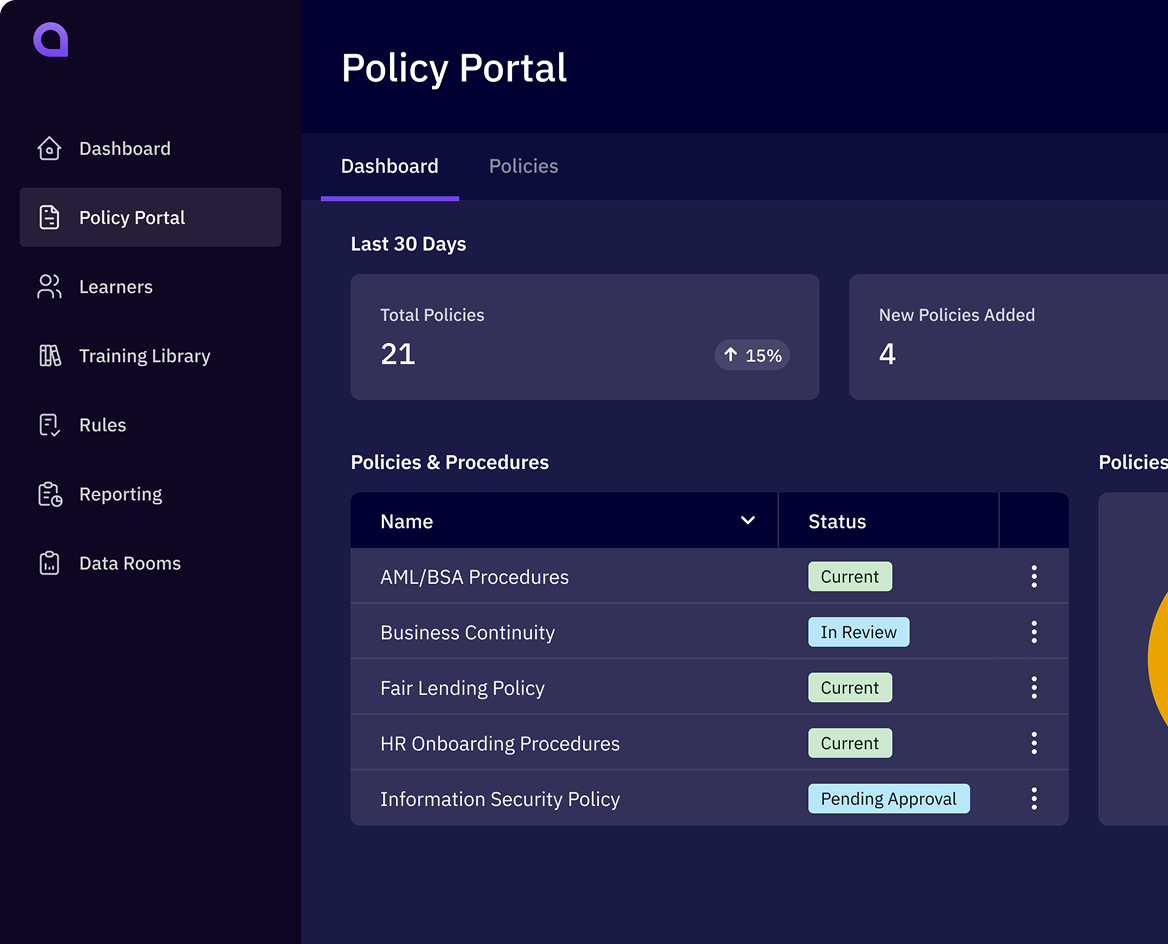The width and height of the screenshot is (1168, 944).
Task: Click the Learners people icon
Action: (49, 287)
